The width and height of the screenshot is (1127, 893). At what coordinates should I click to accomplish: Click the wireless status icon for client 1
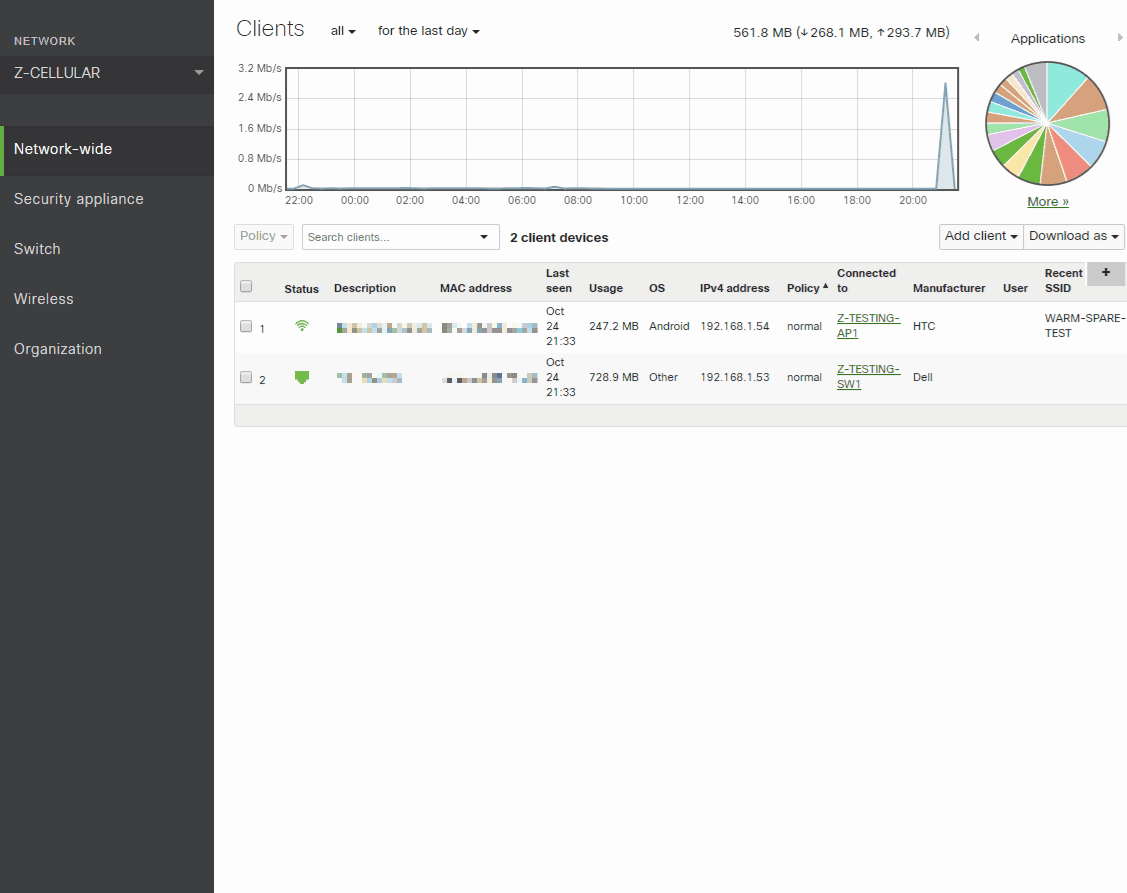301,326
